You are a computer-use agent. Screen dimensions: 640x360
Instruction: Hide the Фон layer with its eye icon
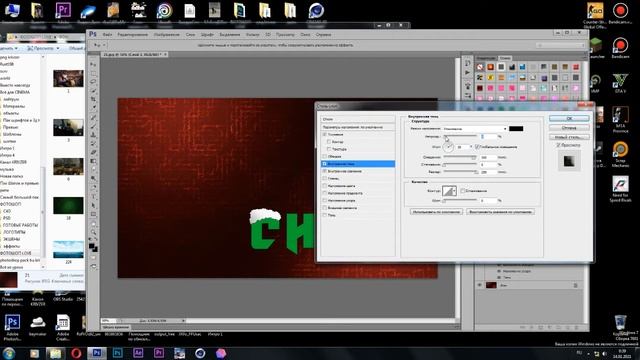pyautogui.click(x=480, y=285)
